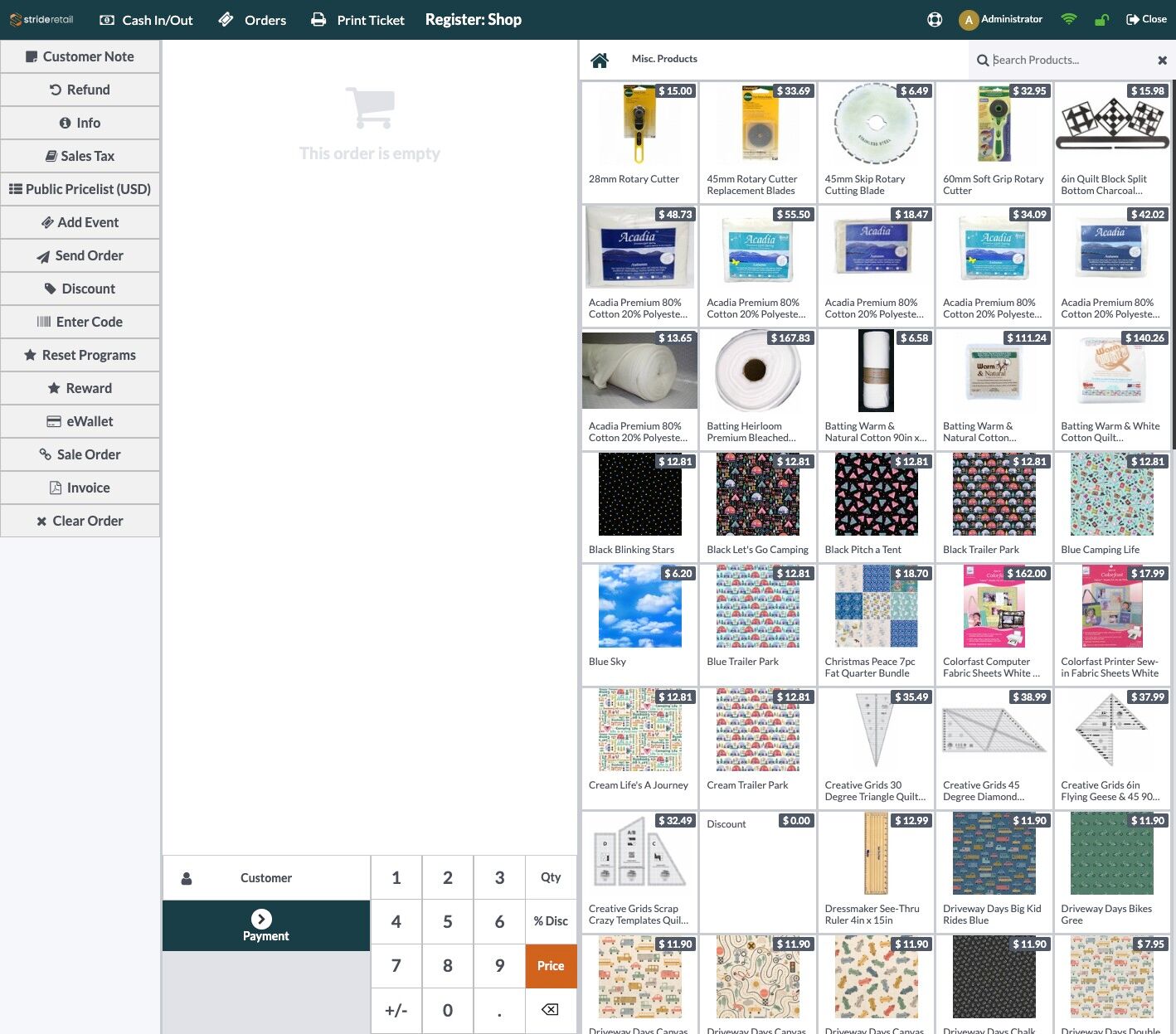Screen dimensions: 1176x1034
Task: Click the backspace key on the numpad
Action: (550, 1010)
